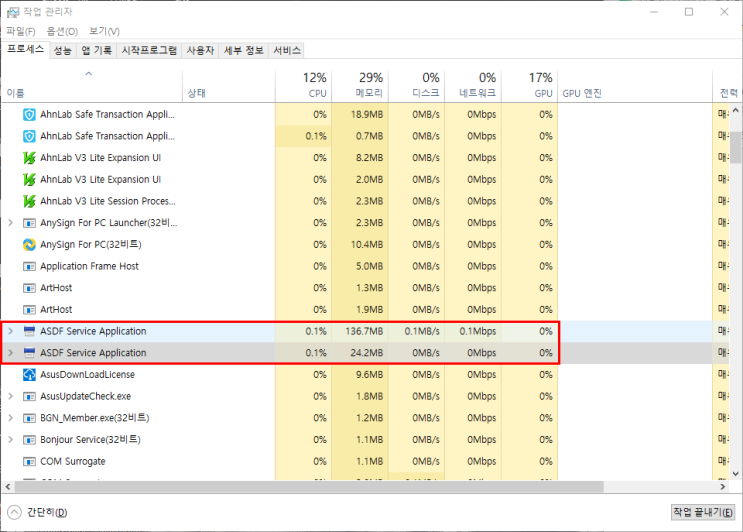Expand the Bonjour Service process

[10, 440]
